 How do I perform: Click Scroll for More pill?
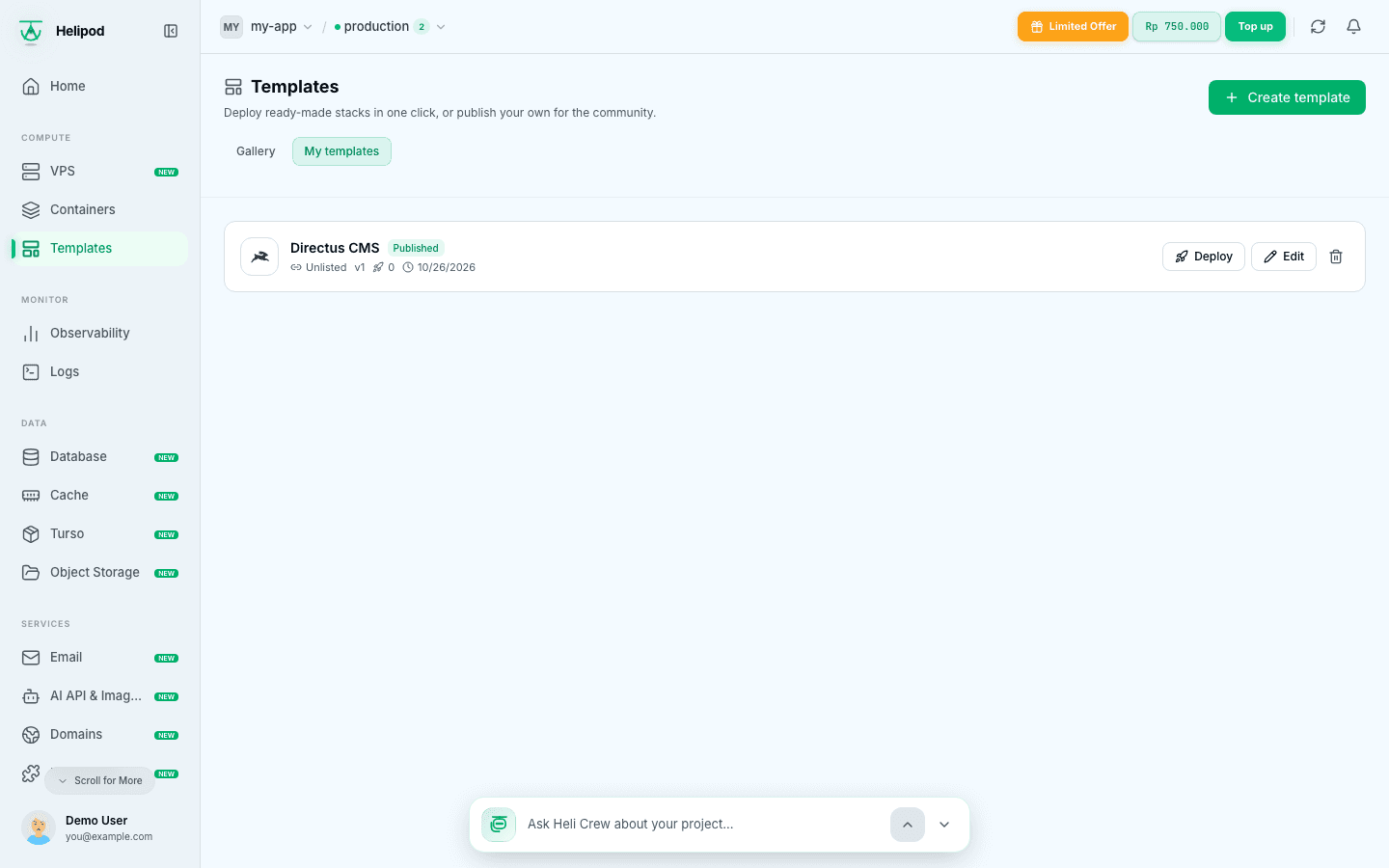[x=99, y=780]
